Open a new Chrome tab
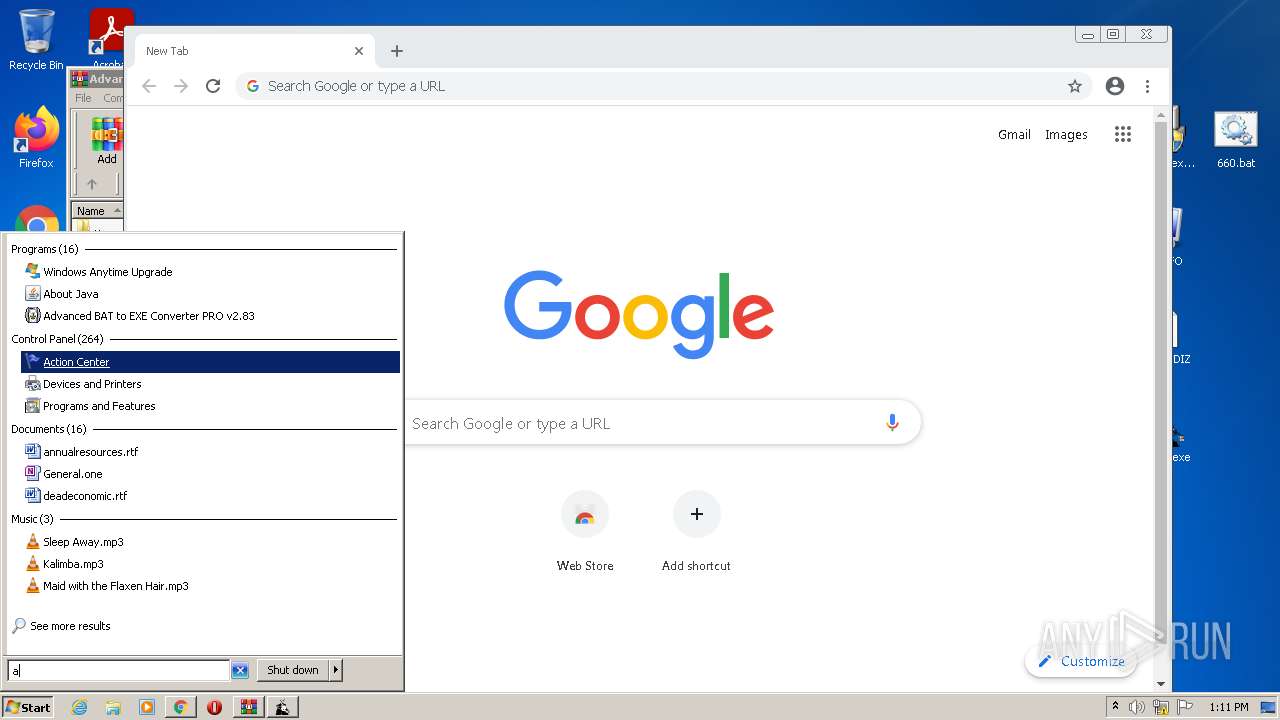The width and height of the screenshot is (1280, 720). [x=397, y=51]
